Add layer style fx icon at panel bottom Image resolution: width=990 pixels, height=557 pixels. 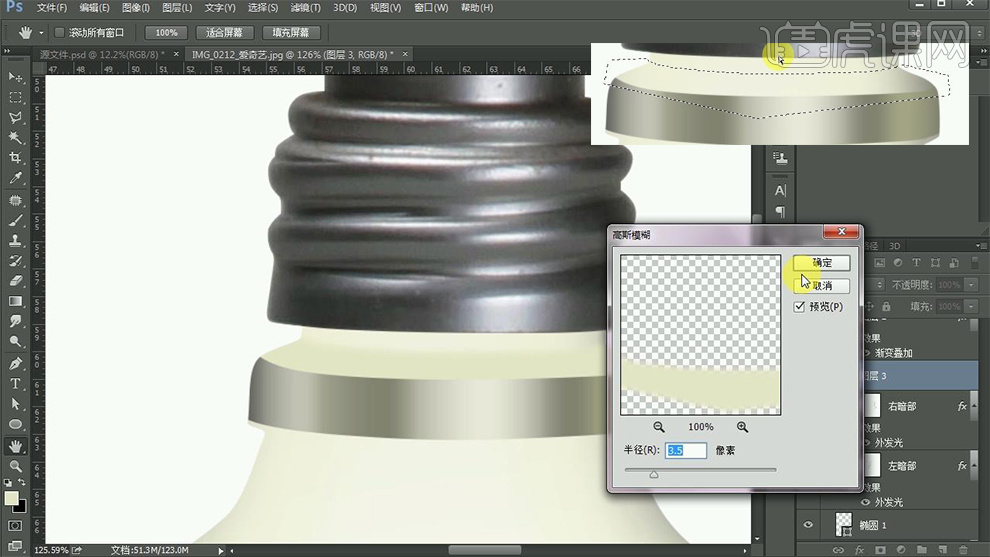(x=859, y=550)
